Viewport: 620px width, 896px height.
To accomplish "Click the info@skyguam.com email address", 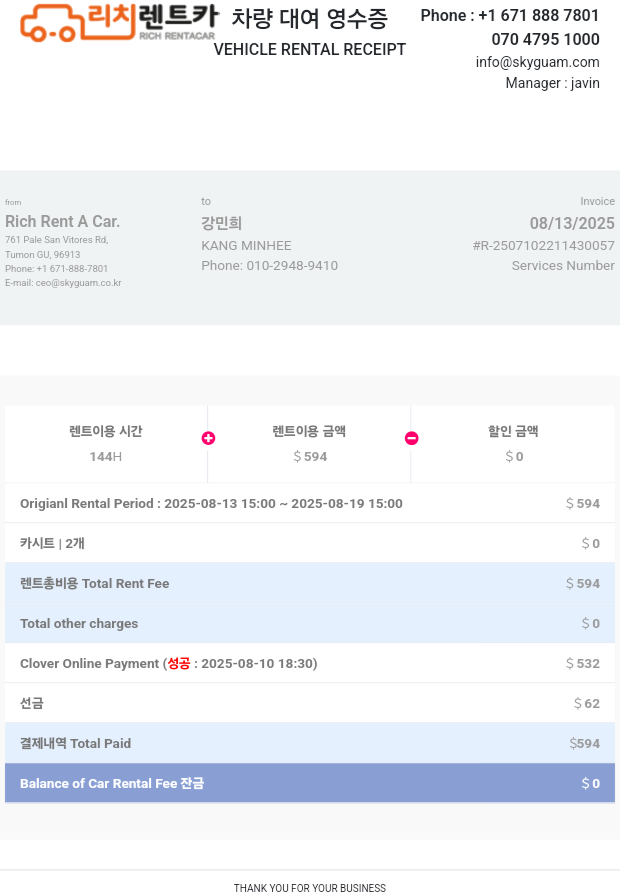I will pyautogui.click(x=537, y=62).
